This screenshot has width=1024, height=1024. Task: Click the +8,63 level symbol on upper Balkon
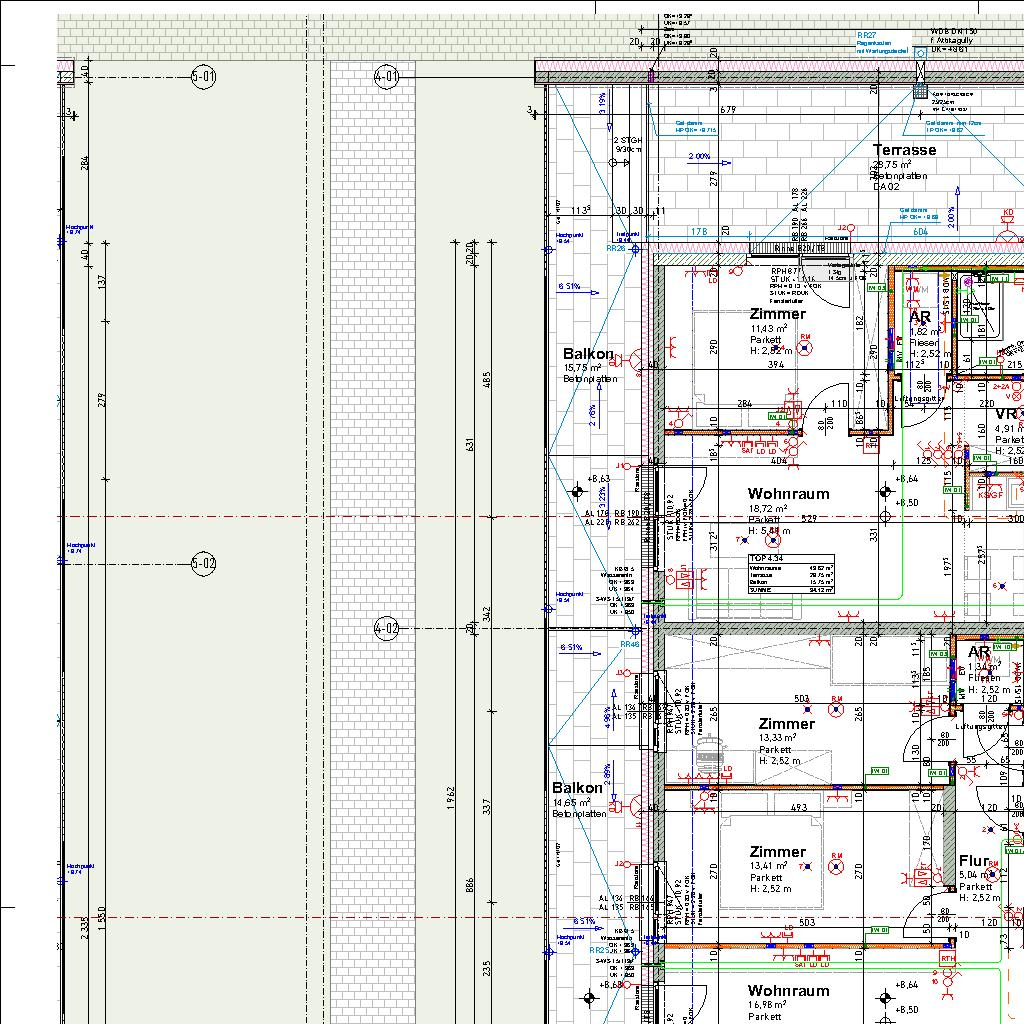coord(576,491)
